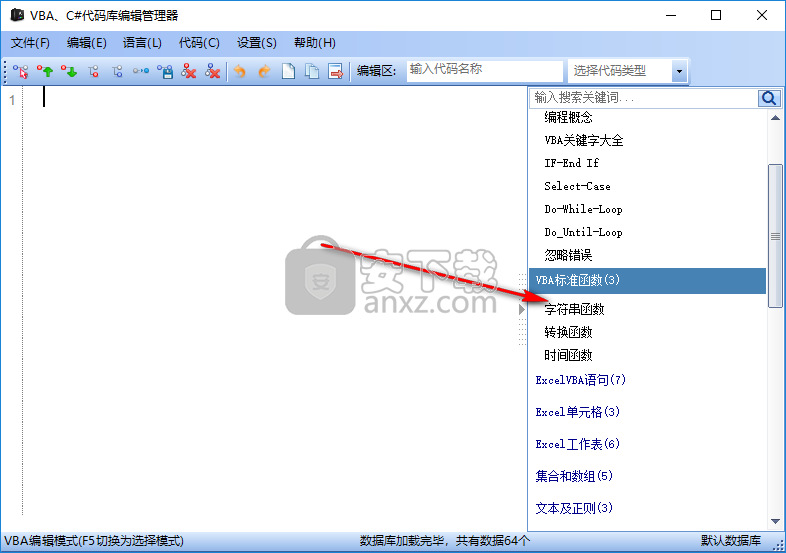The height and width of the screenshot is (553, 786).
Task: Expand the 文本及正则(3) category
Action: pos(574,508)
